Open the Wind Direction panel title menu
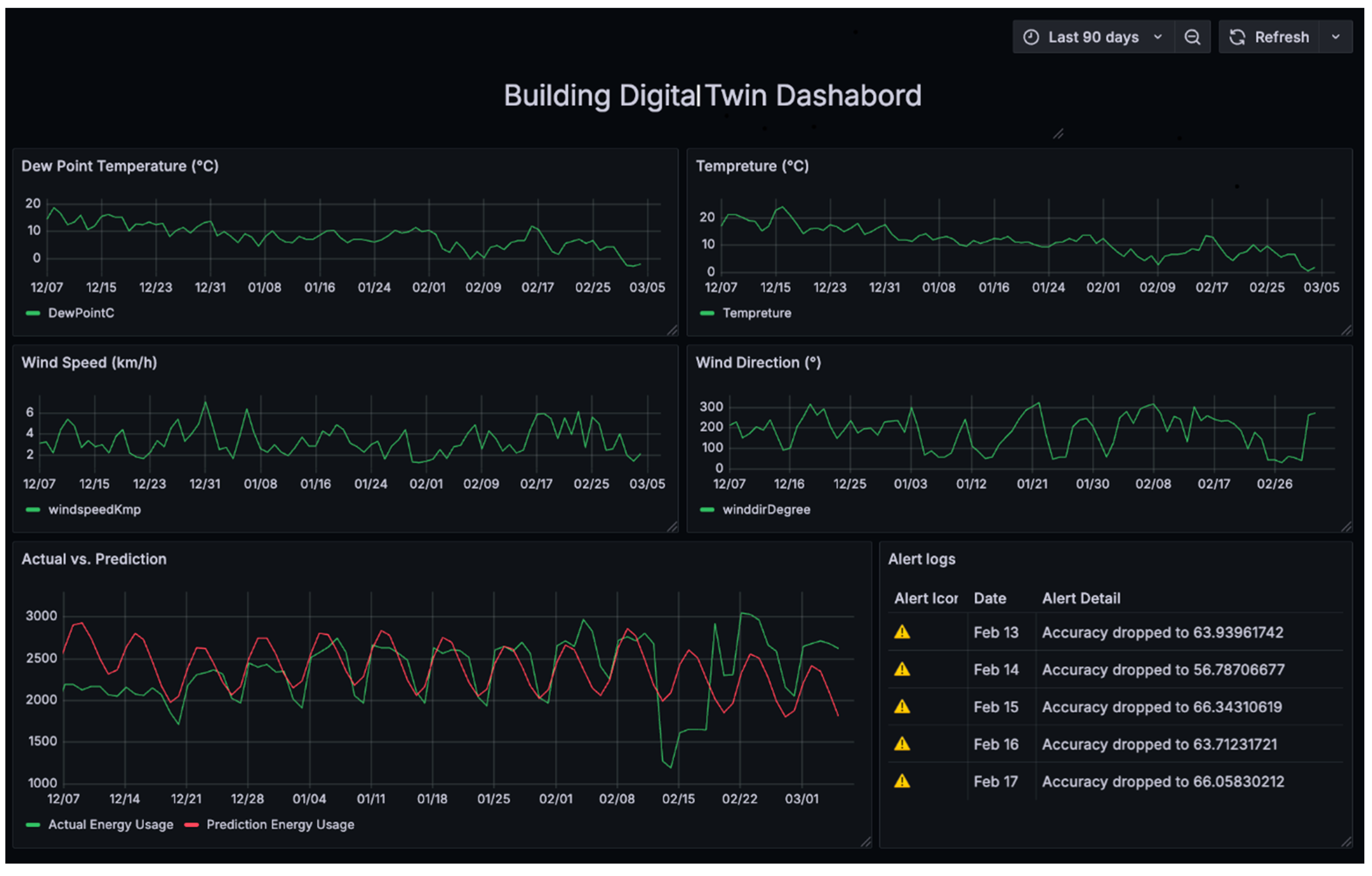Image resolution: width=1372 pixels, height=876 pixels. click(x=758, y=362)
